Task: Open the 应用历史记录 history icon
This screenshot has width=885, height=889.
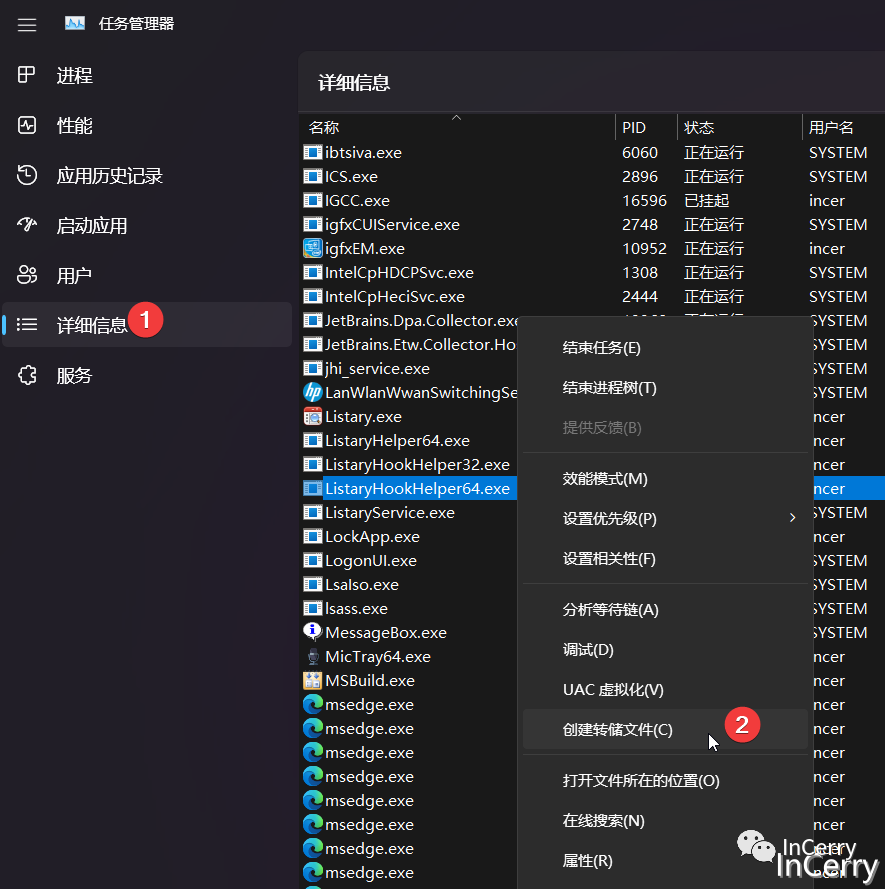Action: pyautogui.click(x=27, y=175)
